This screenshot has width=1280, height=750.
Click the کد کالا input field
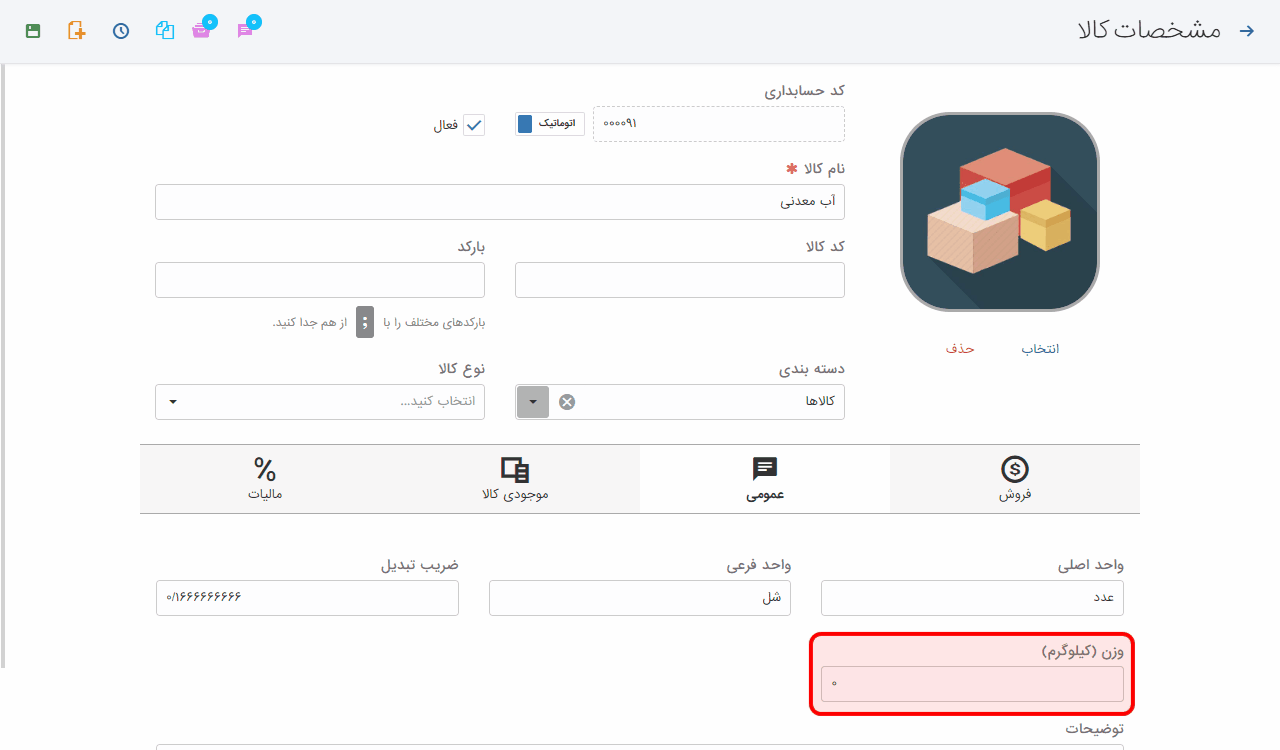click(x=680, y=280)
